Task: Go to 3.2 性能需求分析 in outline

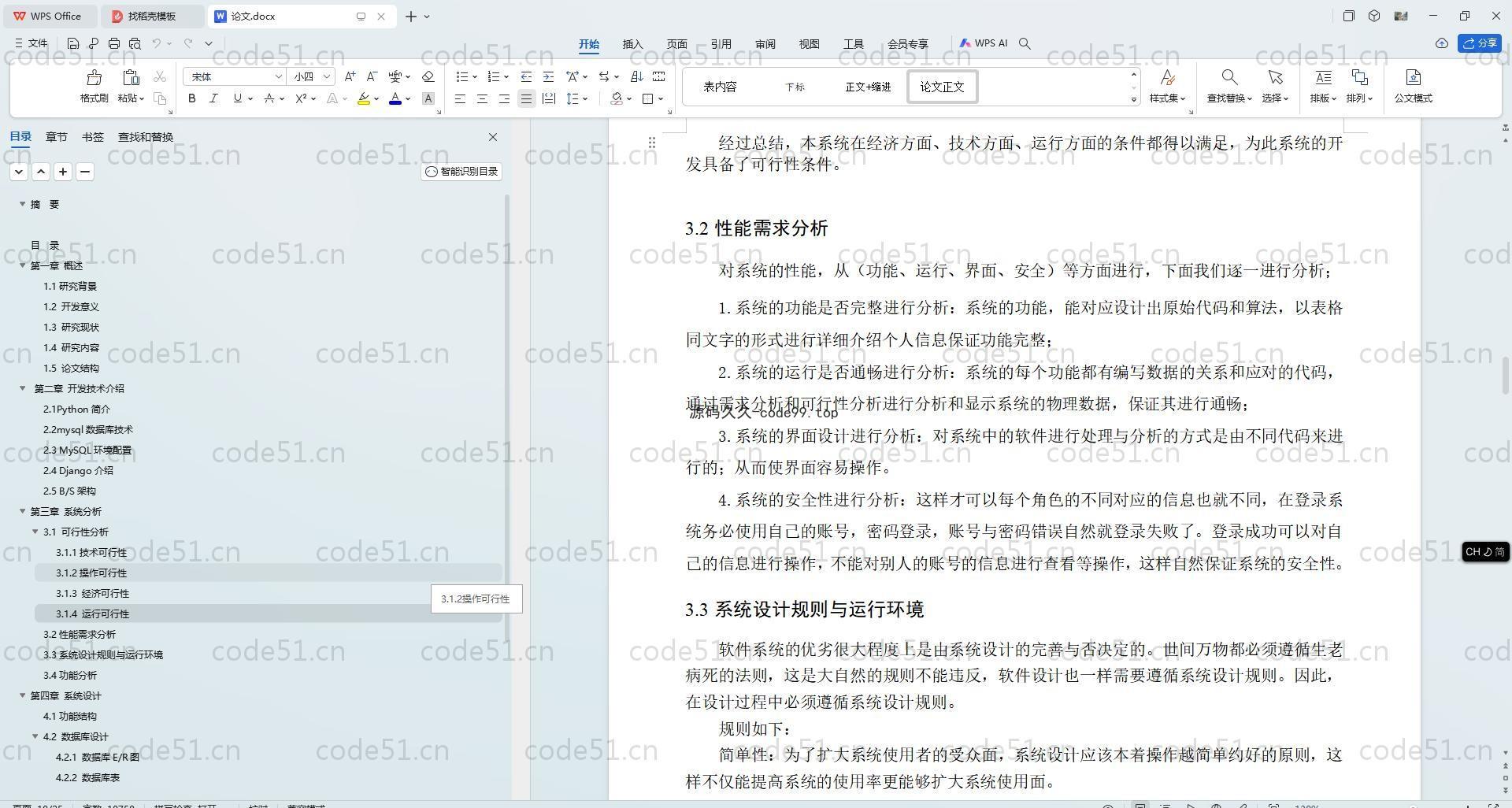Action: [80, 634]
